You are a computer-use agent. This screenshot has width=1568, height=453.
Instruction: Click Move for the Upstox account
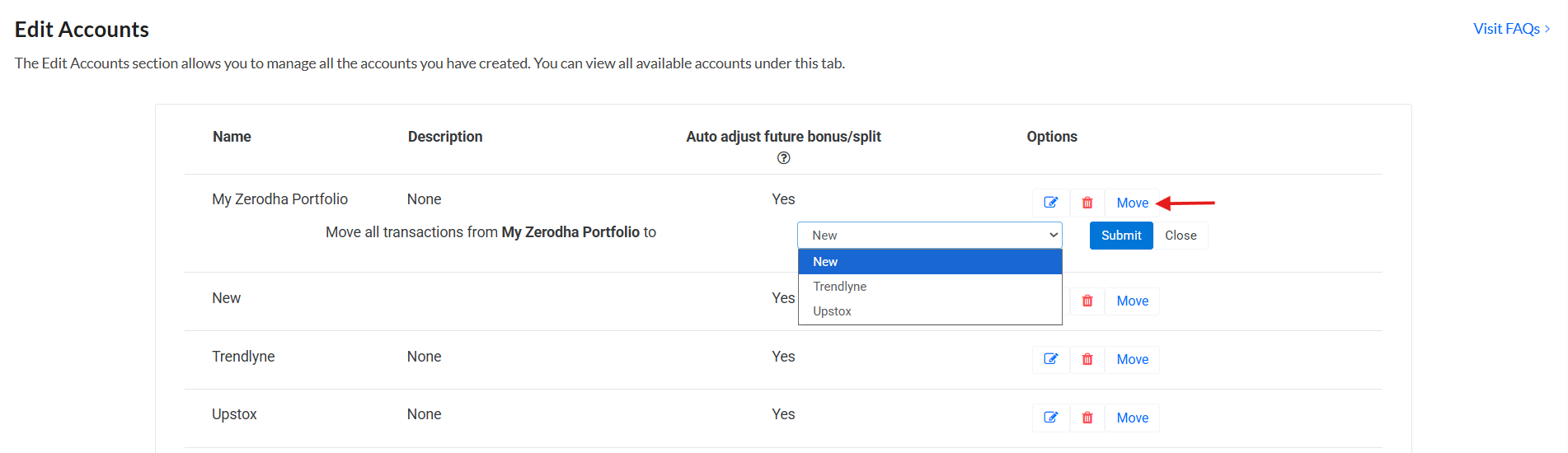(x=1132, y=418)
